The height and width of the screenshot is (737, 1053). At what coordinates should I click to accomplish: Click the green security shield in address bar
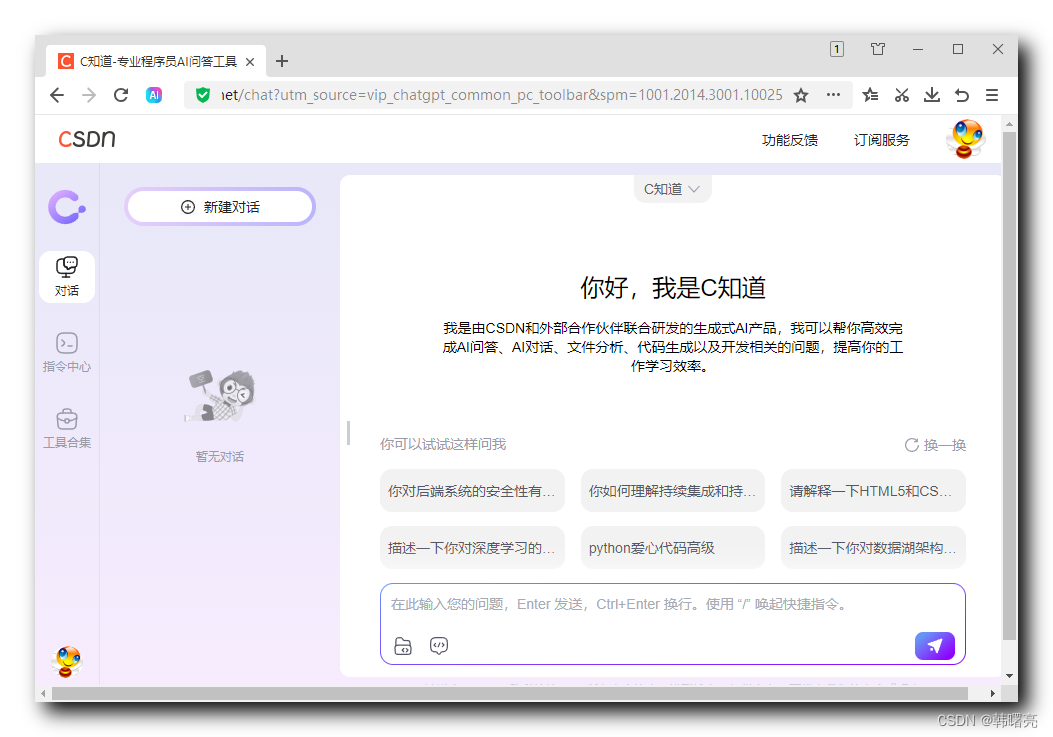point(203,95)
